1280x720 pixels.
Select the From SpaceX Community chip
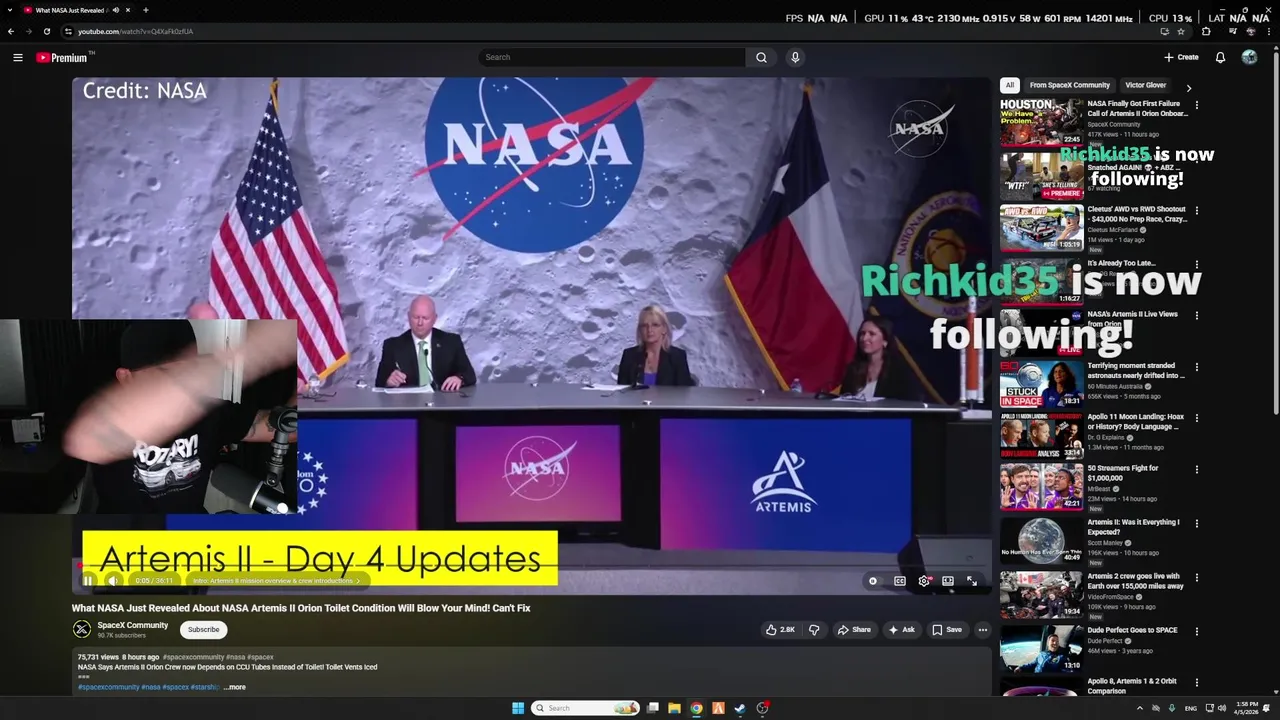pyautogui.click(x=1070, y=85)
